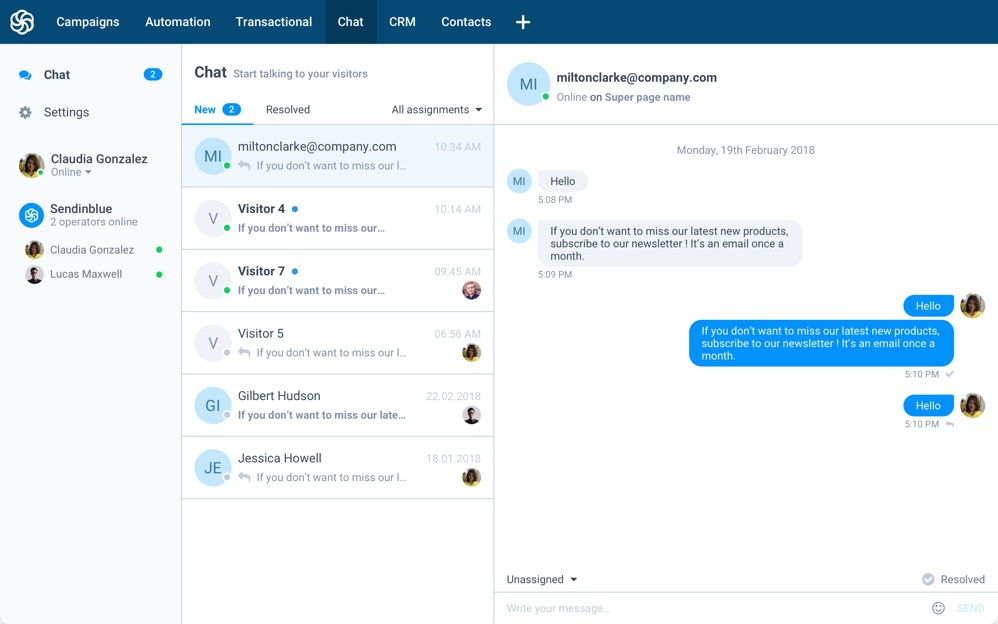Click the Sendinblue team round icon
998x624 pixels.
tap(32, 215)
